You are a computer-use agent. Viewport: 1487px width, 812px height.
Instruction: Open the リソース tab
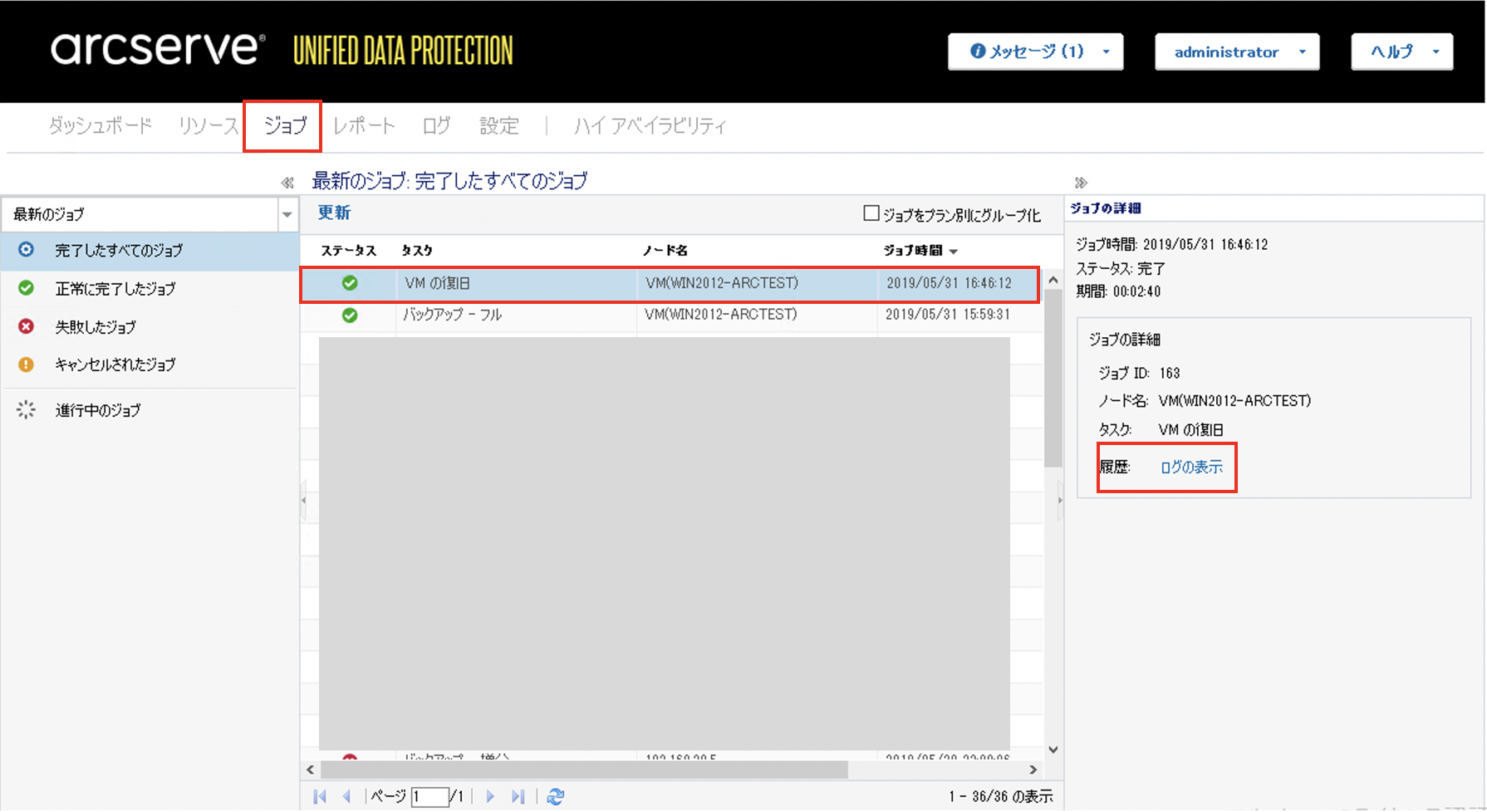coord(209,126)
